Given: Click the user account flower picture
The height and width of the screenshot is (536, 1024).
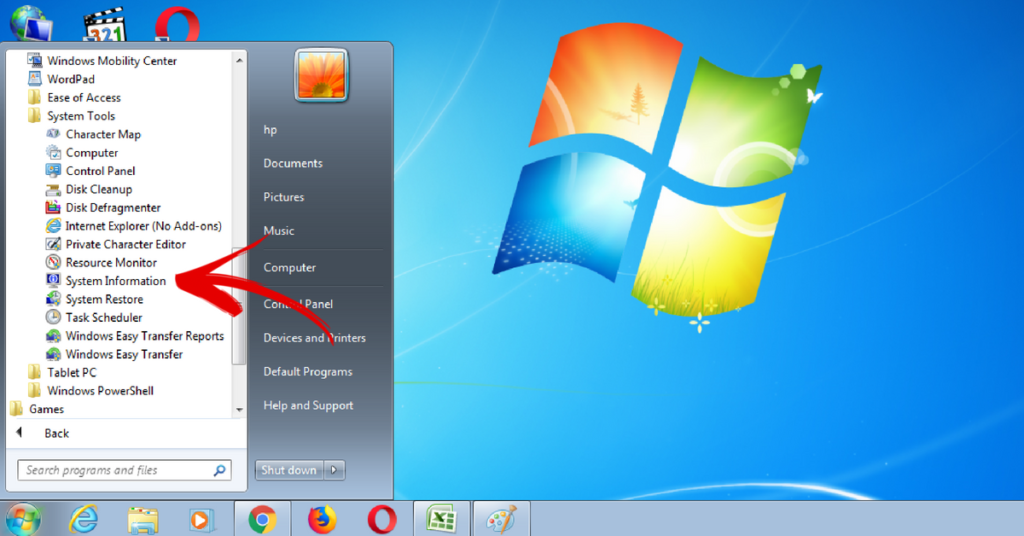Looking at the screenshot, I should tap(321, 75).
